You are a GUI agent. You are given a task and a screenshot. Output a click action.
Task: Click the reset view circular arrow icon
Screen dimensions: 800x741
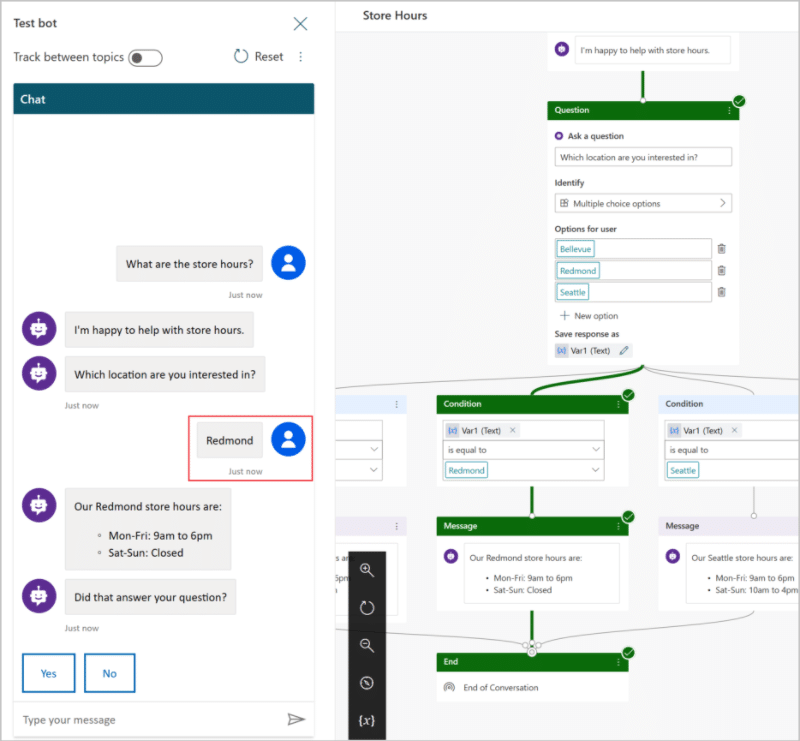367,607
